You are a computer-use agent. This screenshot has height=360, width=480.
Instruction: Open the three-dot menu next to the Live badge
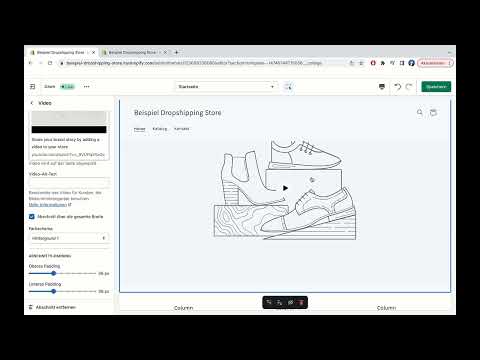[87, 87]
